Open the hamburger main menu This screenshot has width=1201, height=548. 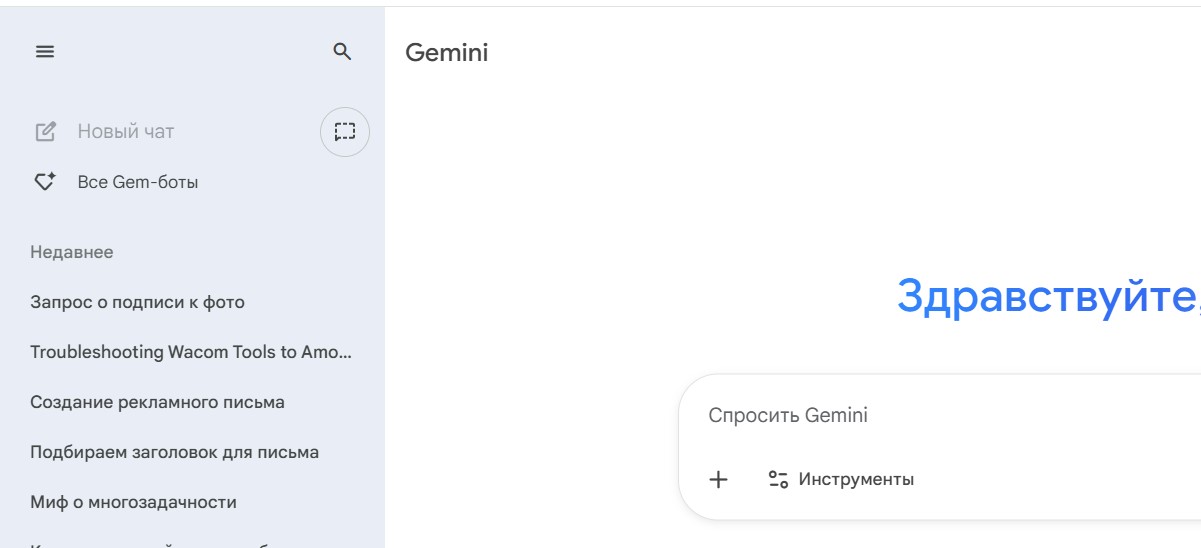[x=45, y=53]
